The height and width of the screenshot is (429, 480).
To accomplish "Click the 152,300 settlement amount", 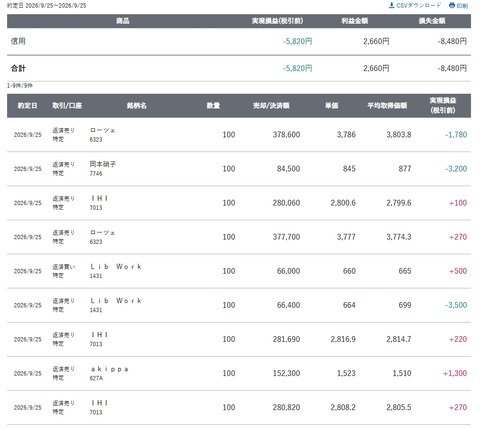I will (286, 373).
